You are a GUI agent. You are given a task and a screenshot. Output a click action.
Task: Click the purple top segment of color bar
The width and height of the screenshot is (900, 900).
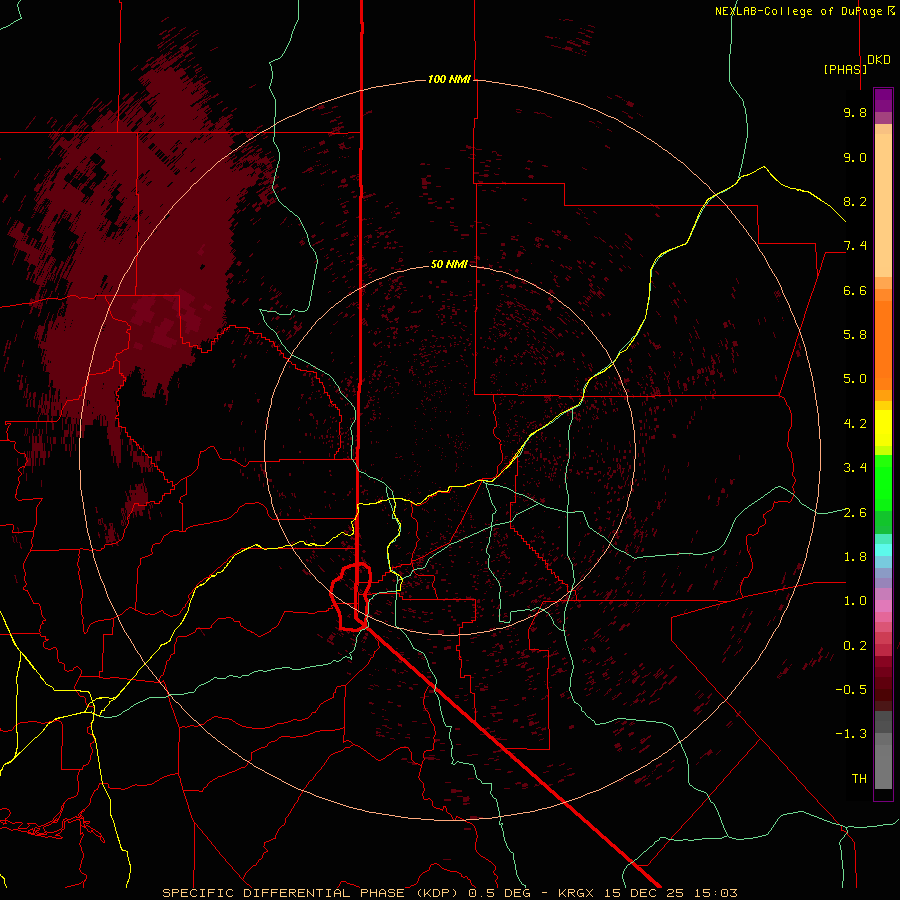(x=883, y=100)
